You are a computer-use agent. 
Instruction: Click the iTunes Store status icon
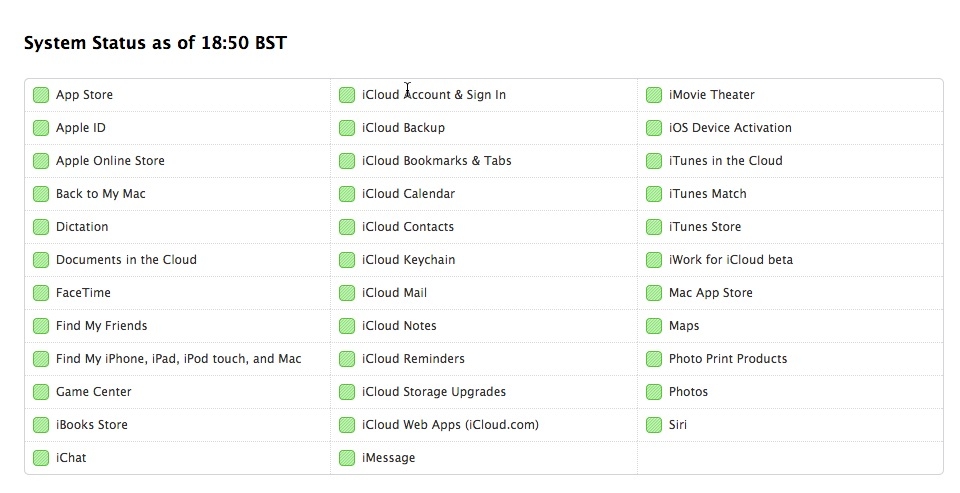click(x=654, y=227)
